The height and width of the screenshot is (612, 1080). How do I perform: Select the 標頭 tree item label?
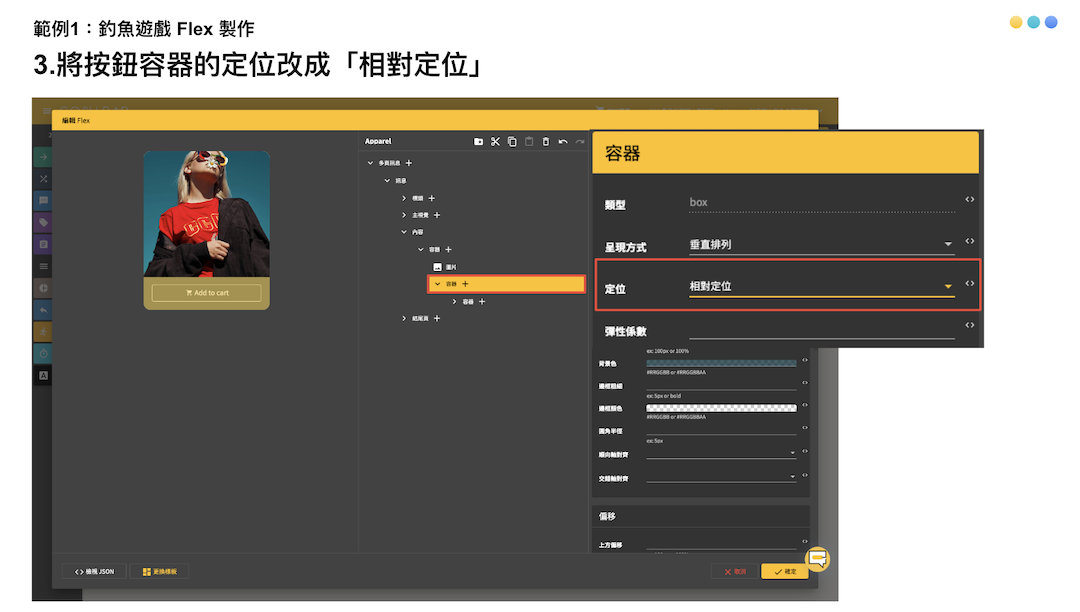pos(417,198)
